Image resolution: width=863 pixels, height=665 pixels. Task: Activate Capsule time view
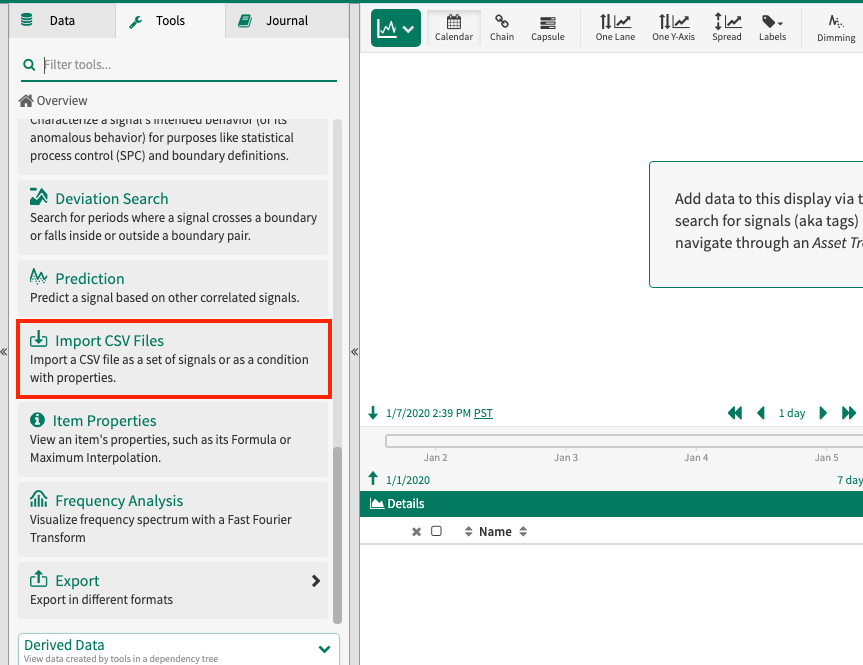pos(547,27)
